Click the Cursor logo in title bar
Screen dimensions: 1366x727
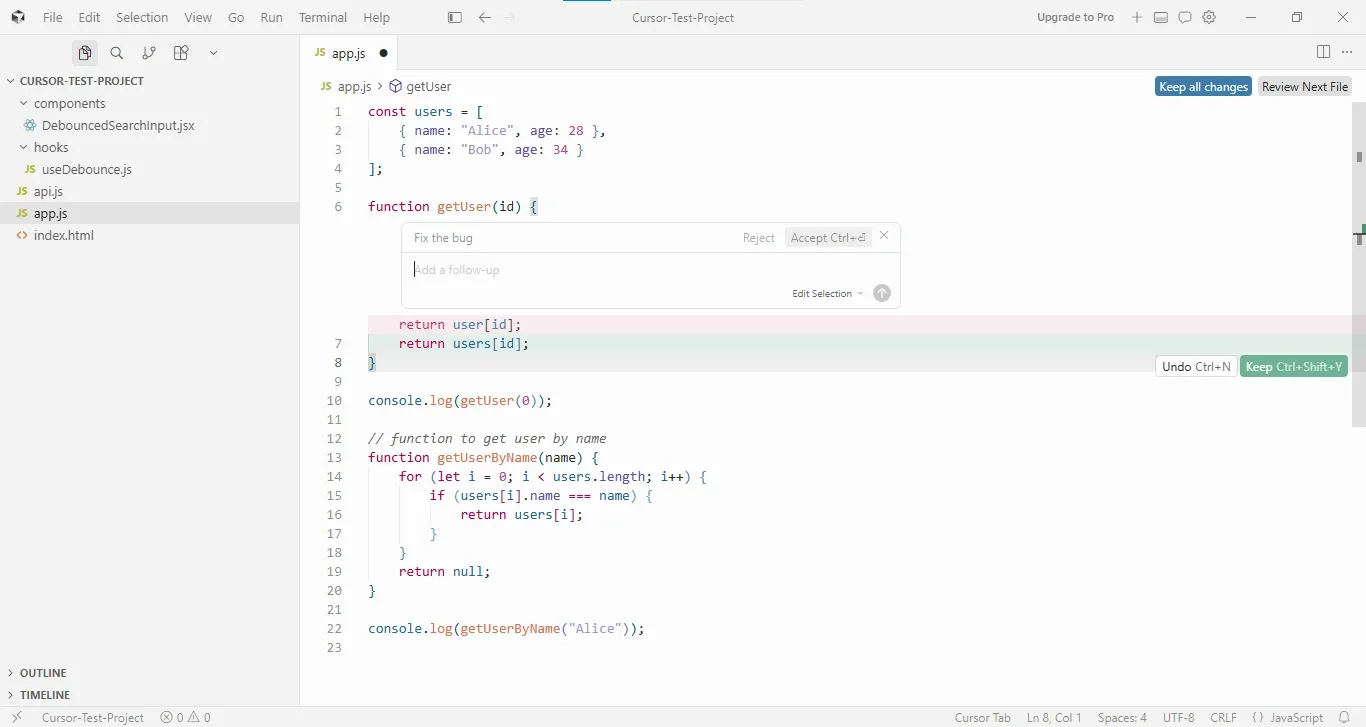[x=18, y=17]
